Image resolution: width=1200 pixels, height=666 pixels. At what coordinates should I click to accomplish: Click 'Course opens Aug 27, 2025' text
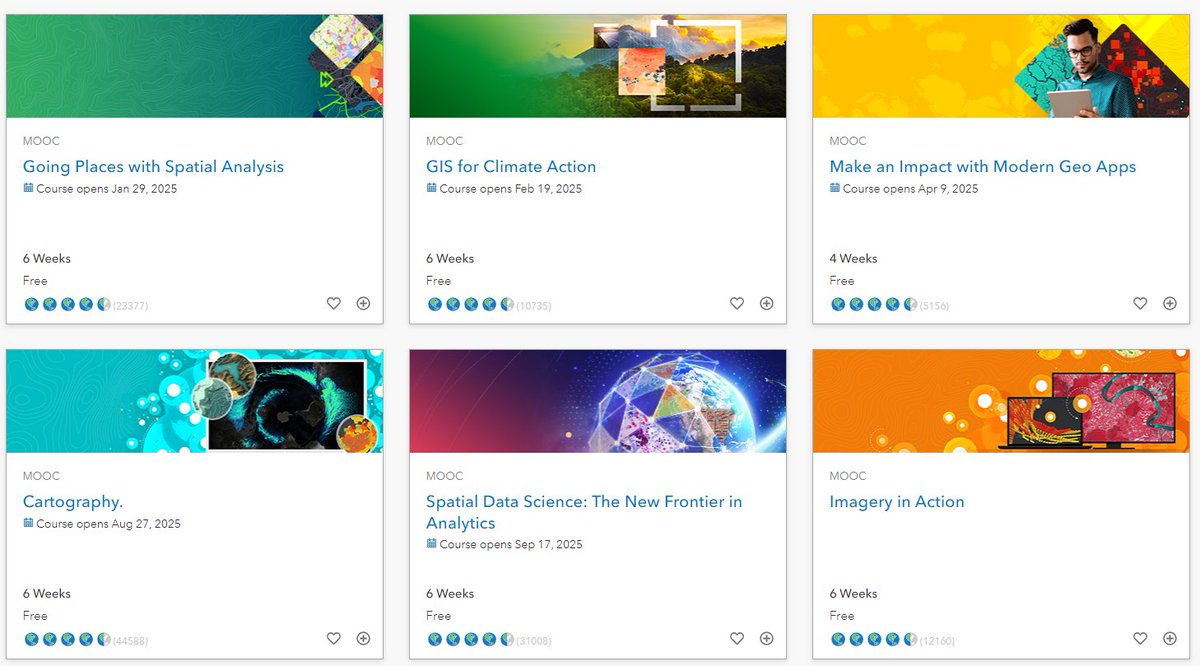click(109, 524)
